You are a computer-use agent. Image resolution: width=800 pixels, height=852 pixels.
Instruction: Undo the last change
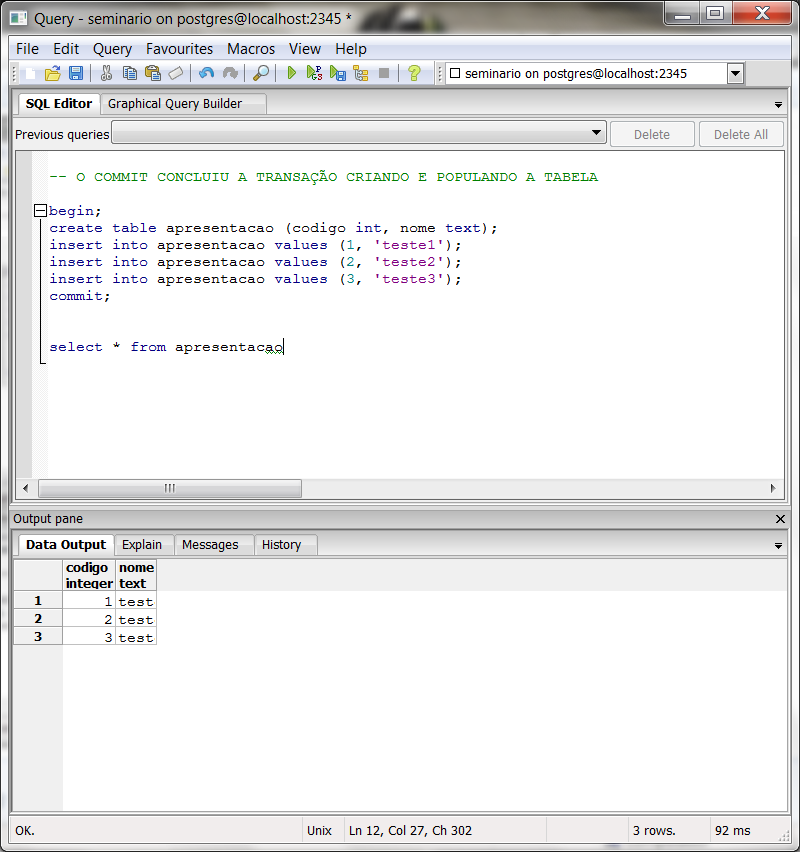click(207, 73)
